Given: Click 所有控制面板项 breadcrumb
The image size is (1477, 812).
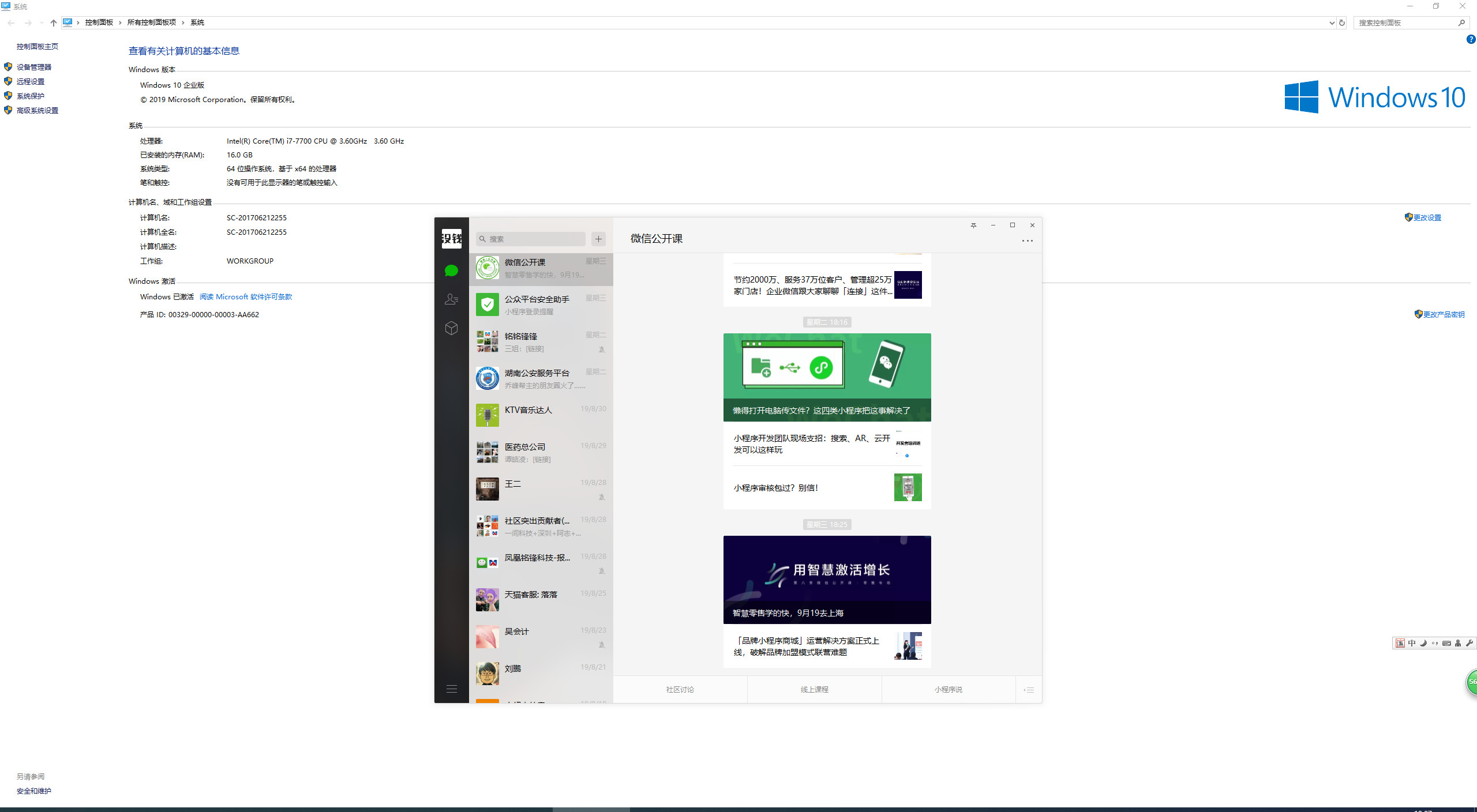Looking at the screenshot, I should (x=152, y=22).
